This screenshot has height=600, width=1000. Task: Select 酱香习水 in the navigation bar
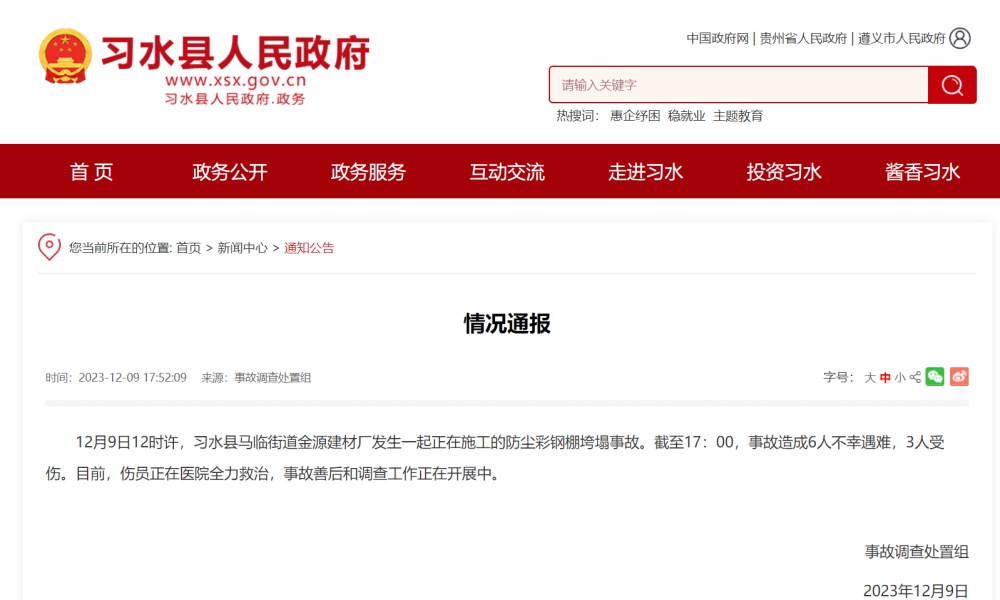922,172
